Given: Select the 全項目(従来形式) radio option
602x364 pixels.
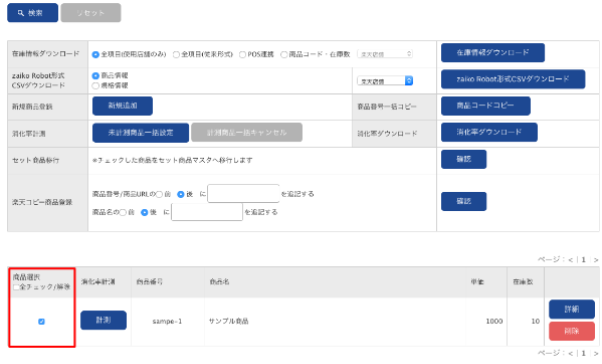Looking at the screenshot, I should pyautogui.click(x=176, y=55).
